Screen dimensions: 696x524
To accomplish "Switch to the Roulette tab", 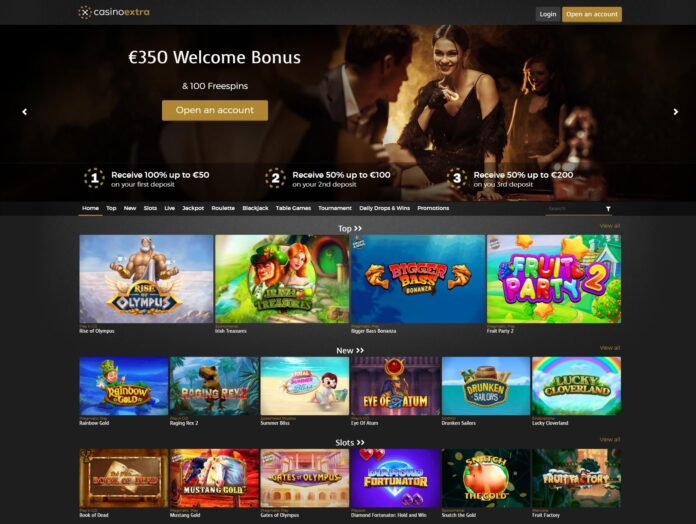I will pyautogui.click(x=223, y=208).
